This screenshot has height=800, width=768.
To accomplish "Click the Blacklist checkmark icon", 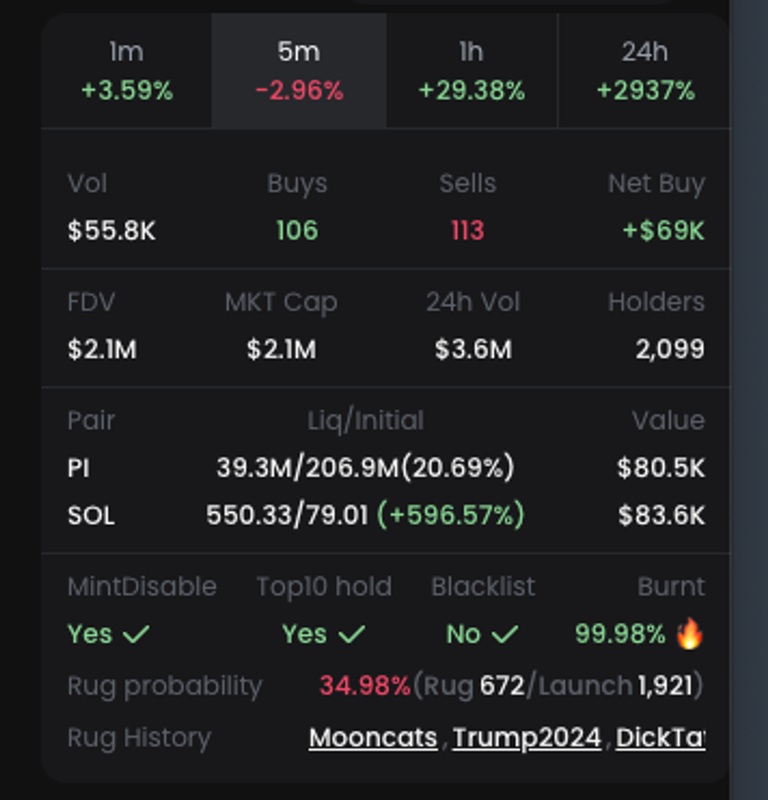I will [x=507, y=634].
